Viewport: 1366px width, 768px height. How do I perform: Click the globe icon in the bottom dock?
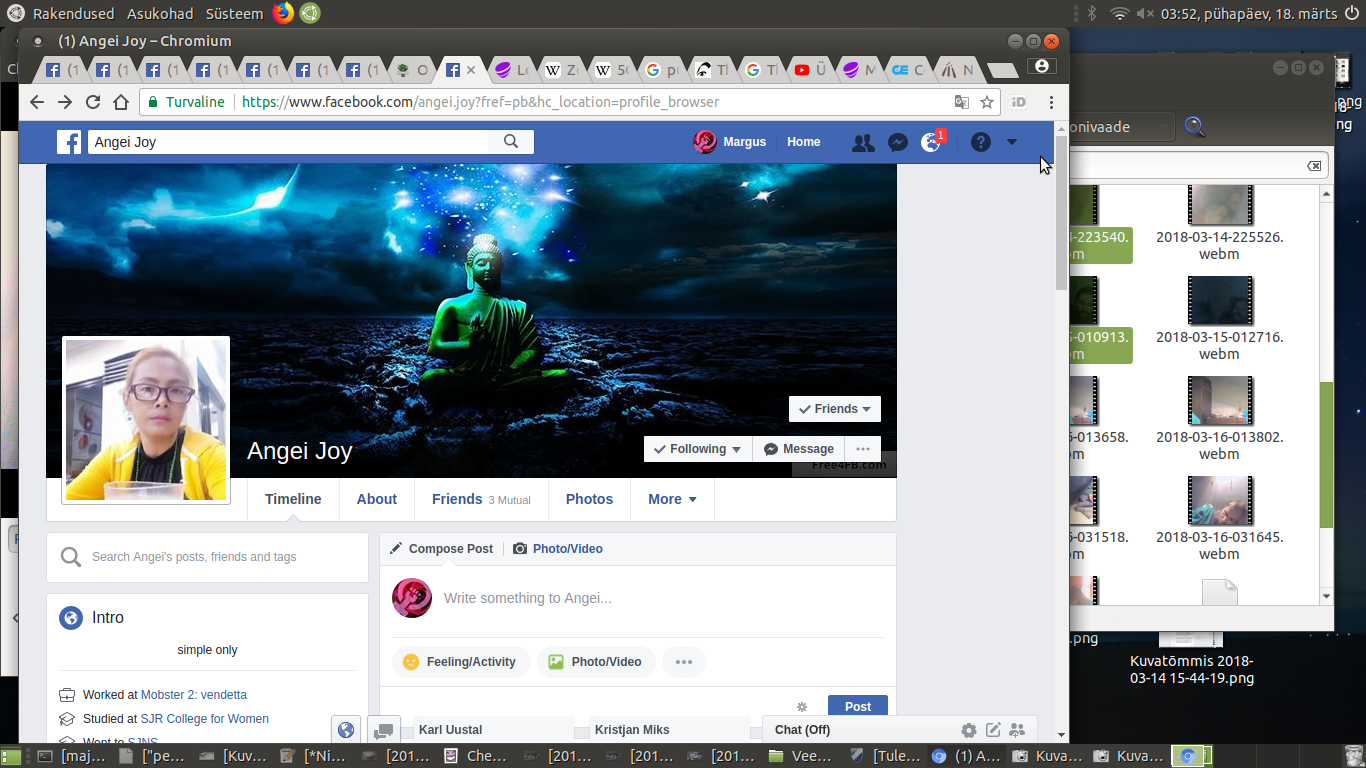tap(345, 731)
